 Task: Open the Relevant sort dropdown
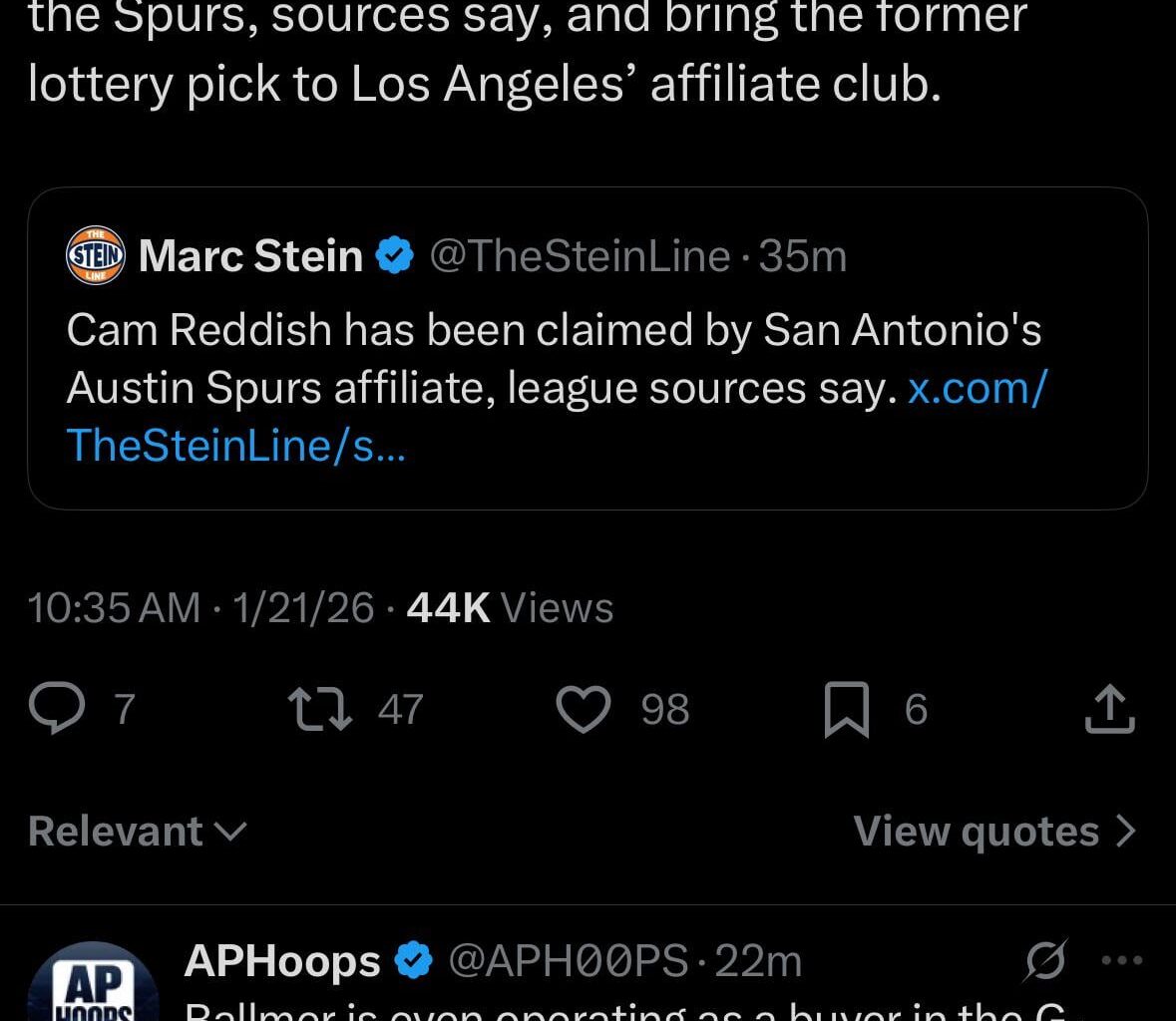tap(138, 832)
